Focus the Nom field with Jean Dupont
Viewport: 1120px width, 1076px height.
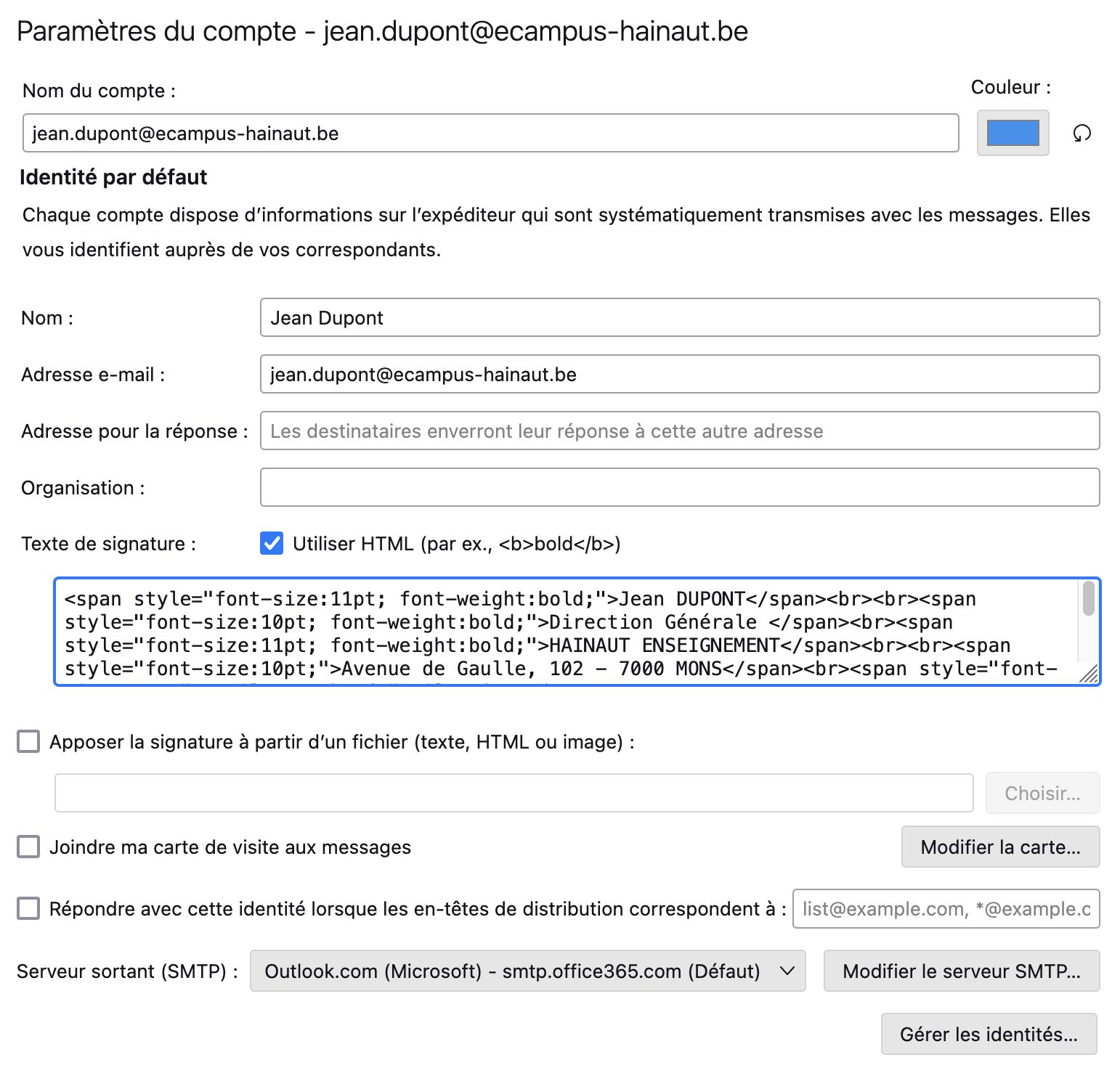point(679,318)
